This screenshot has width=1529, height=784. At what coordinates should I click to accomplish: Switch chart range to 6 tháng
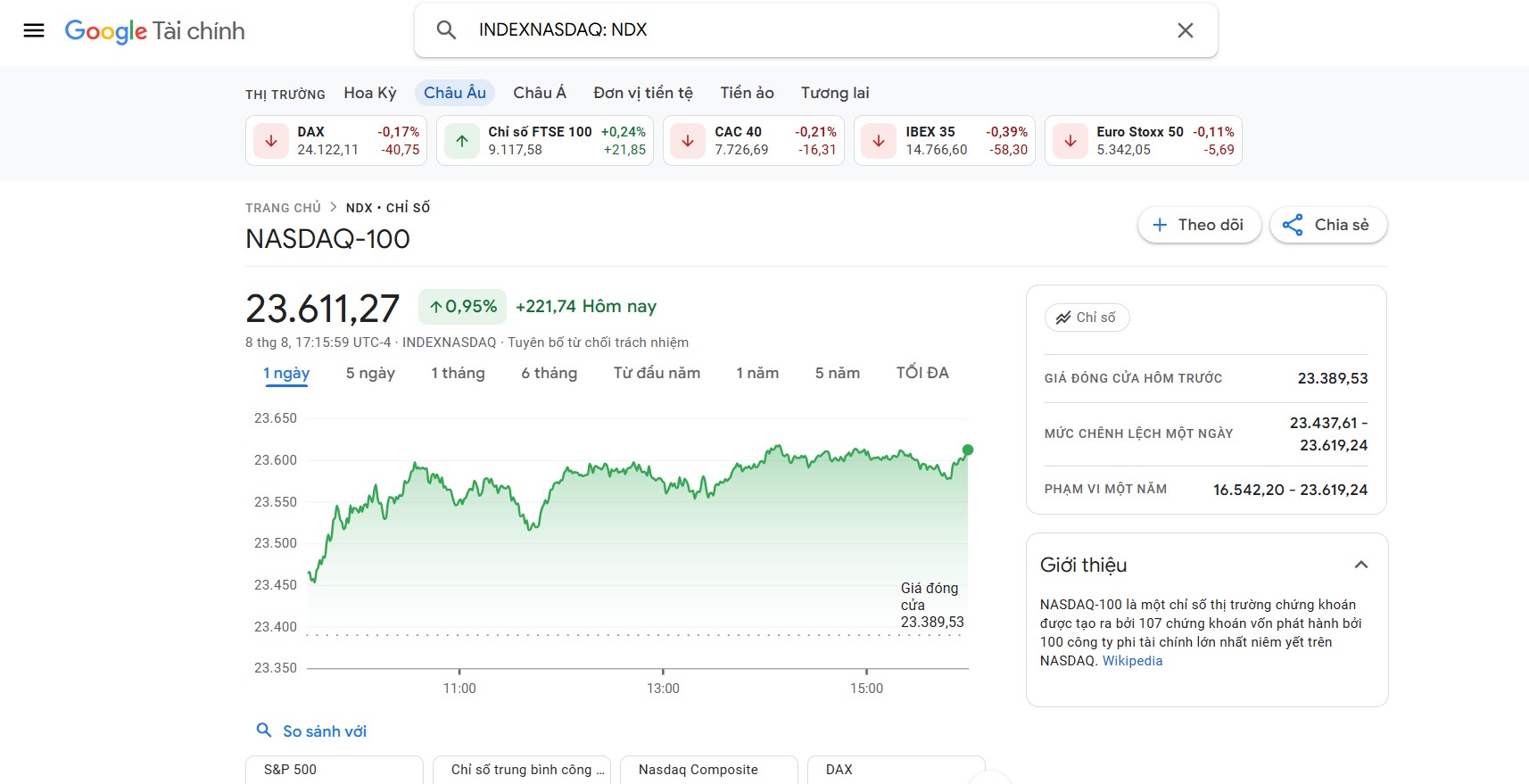point(549,374)
